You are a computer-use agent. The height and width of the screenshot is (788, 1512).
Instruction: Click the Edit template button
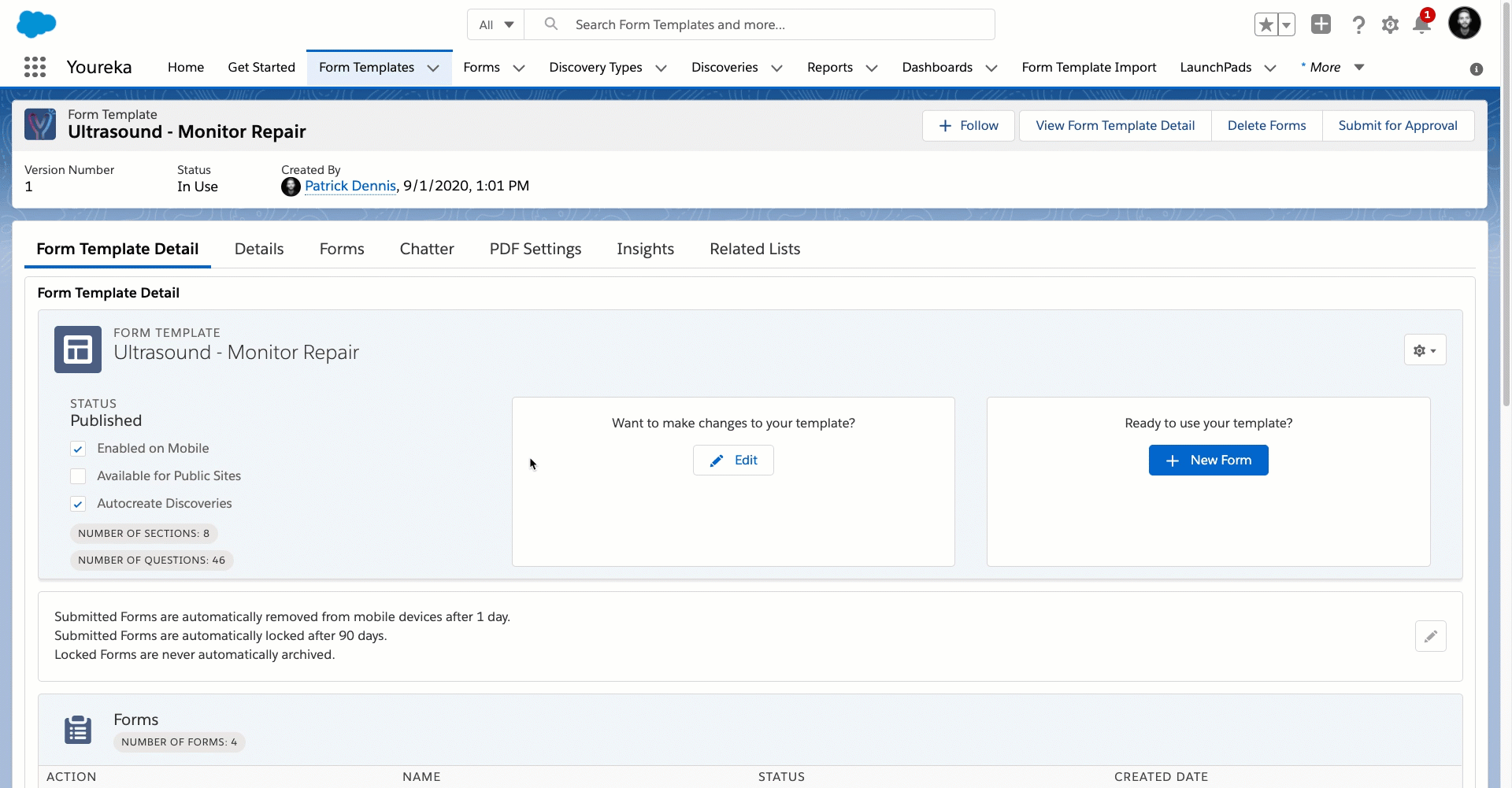tap(733, 461)
